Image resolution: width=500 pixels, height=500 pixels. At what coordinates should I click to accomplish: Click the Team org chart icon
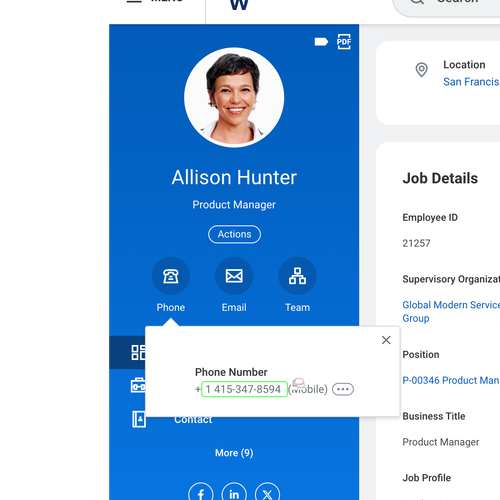tap(297, 276)
